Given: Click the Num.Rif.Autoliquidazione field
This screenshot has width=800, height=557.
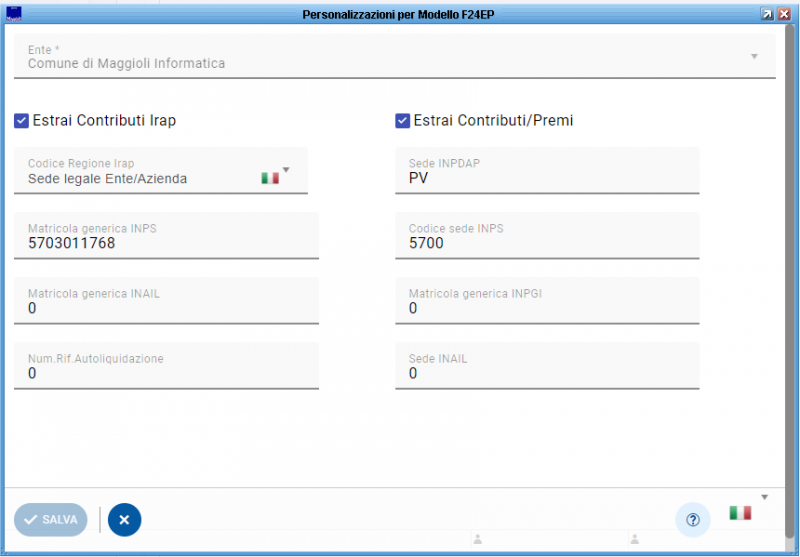Looking at the screenshot, I should (x=166, y=373).
